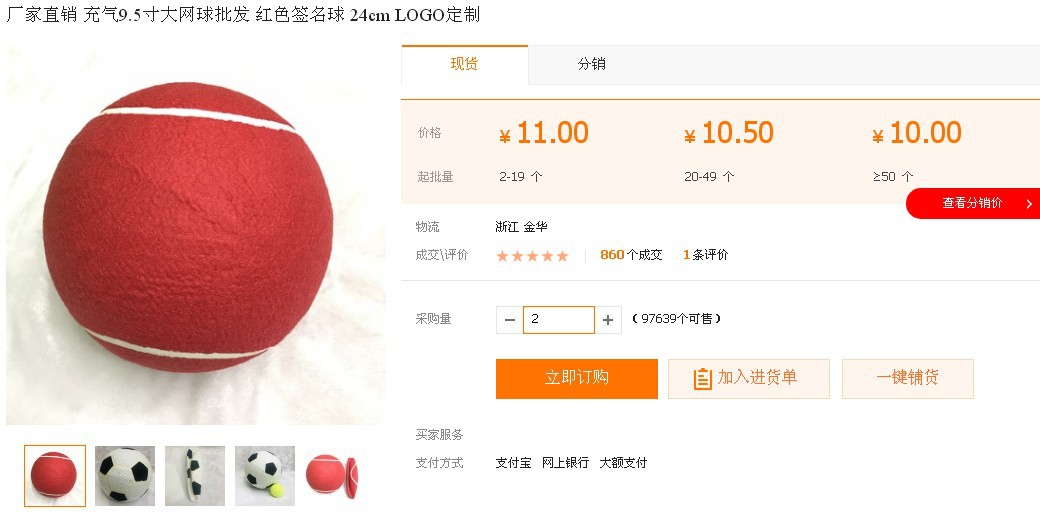The width and height of the screenshot is (1040, 513).
Task: Switch to the 分销 tab
Action: point(591,64)
